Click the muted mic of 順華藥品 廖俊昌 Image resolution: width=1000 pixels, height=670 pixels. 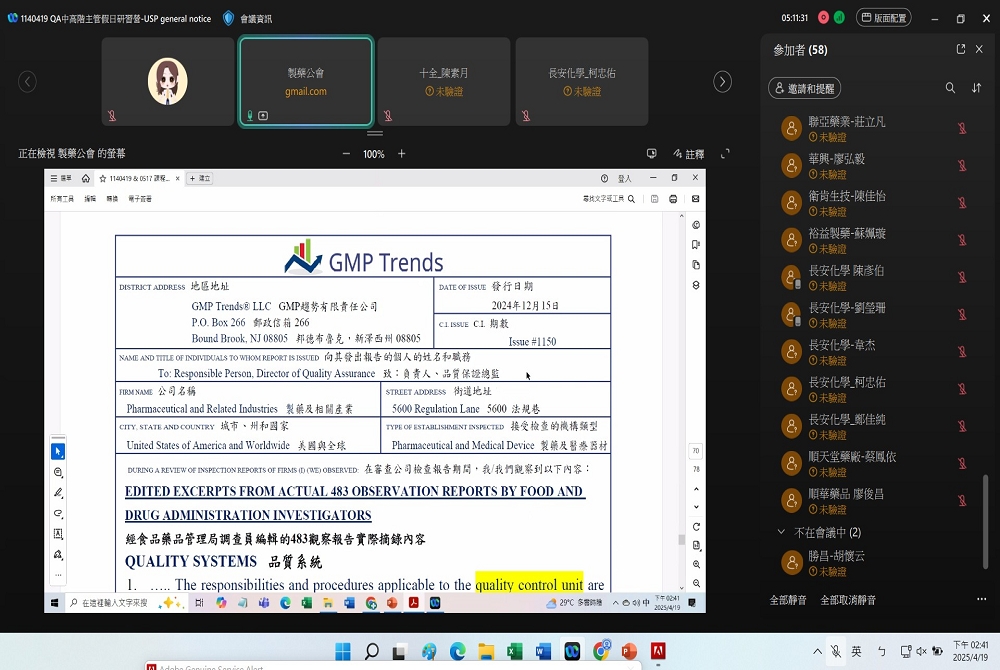point(962,500)
